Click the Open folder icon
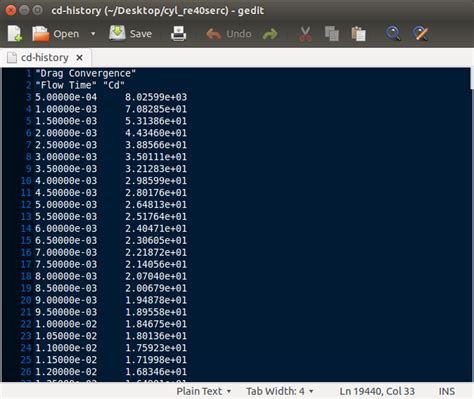The width and height of the screenshot is (474, 399). pyautogui.click(x=41, y=34)
